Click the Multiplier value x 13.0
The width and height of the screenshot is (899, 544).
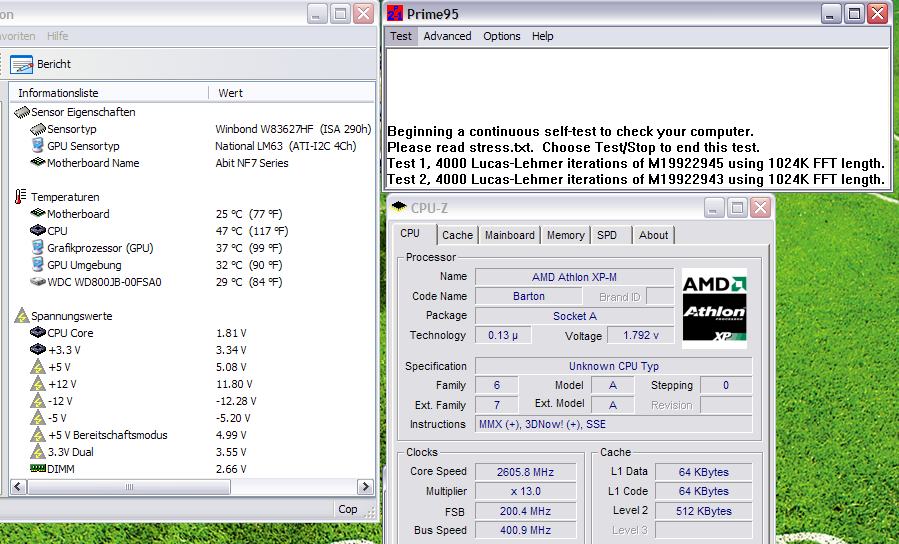click(525, 491)
